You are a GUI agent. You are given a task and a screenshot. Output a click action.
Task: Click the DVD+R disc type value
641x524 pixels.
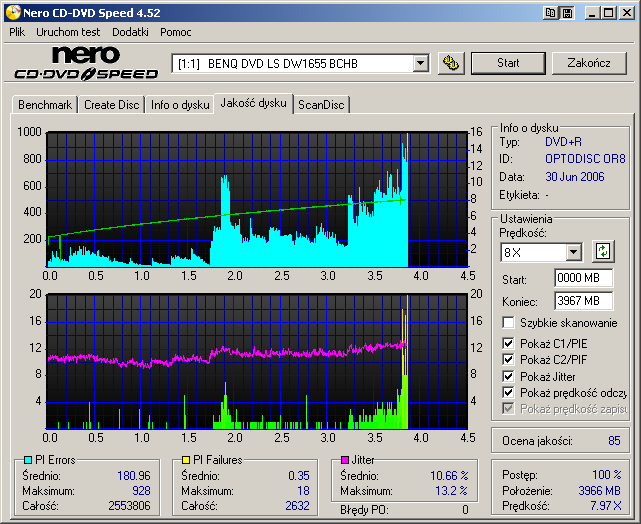[563, 142]
